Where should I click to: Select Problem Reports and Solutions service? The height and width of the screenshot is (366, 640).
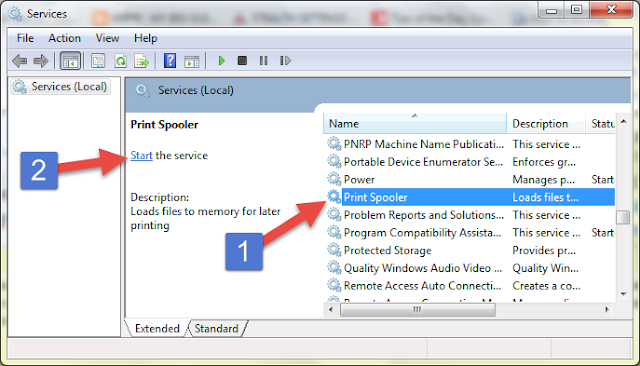tap(470, 215)
